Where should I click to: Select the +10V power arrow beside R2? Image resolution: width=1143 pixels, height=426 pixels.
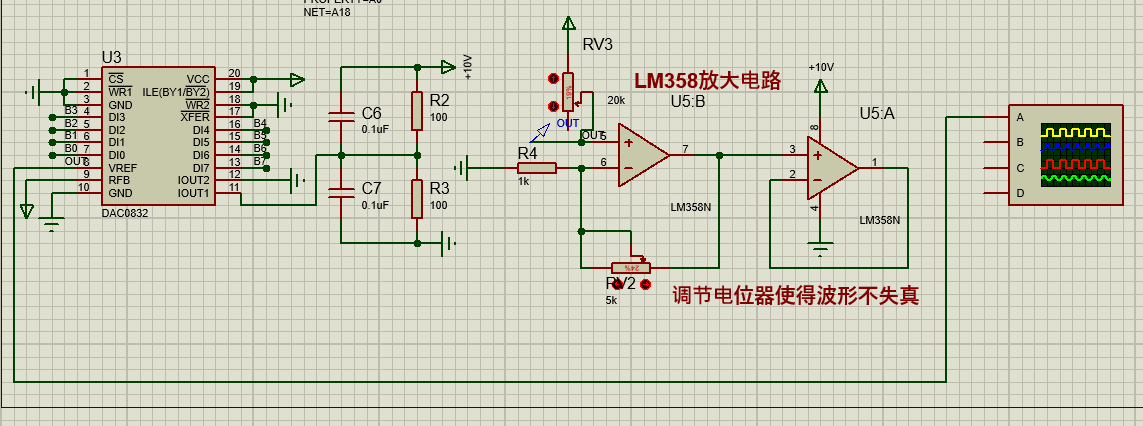coord(448,67)
